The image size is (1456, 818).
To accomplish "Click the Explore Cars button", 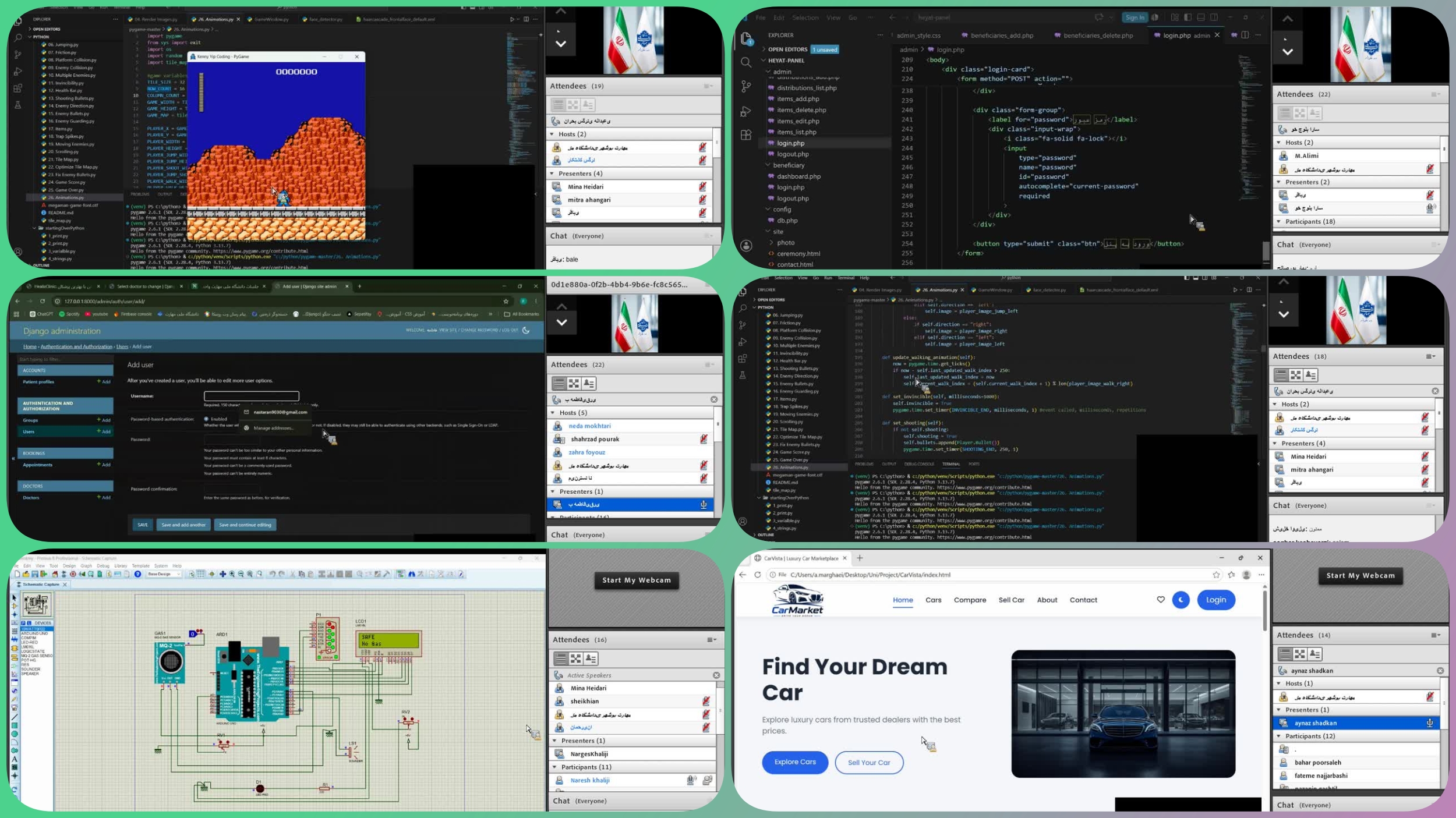I will (795, 762).
